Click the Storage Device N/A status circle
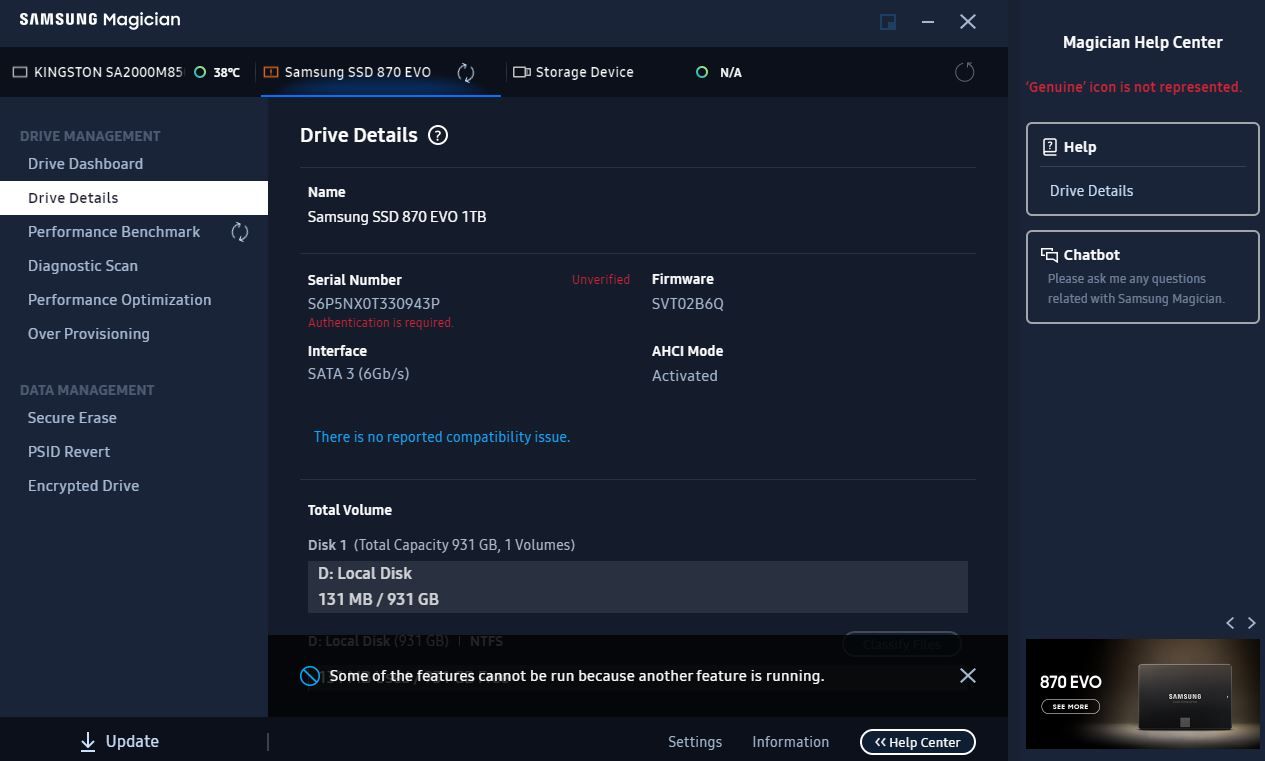 pos(701,72)
